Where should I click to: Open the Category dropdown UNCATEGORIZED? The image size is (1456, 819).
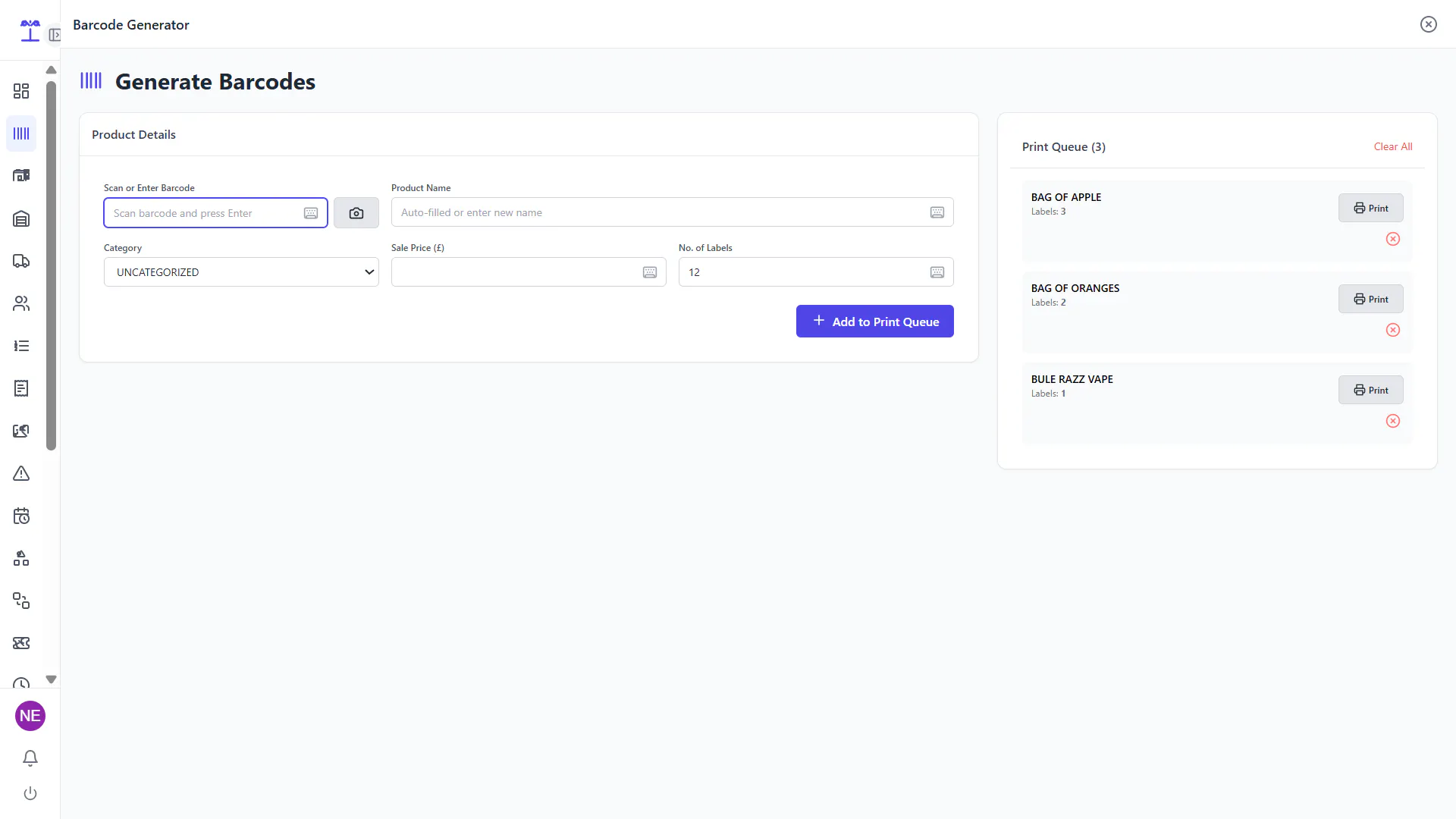pos(241,272)
